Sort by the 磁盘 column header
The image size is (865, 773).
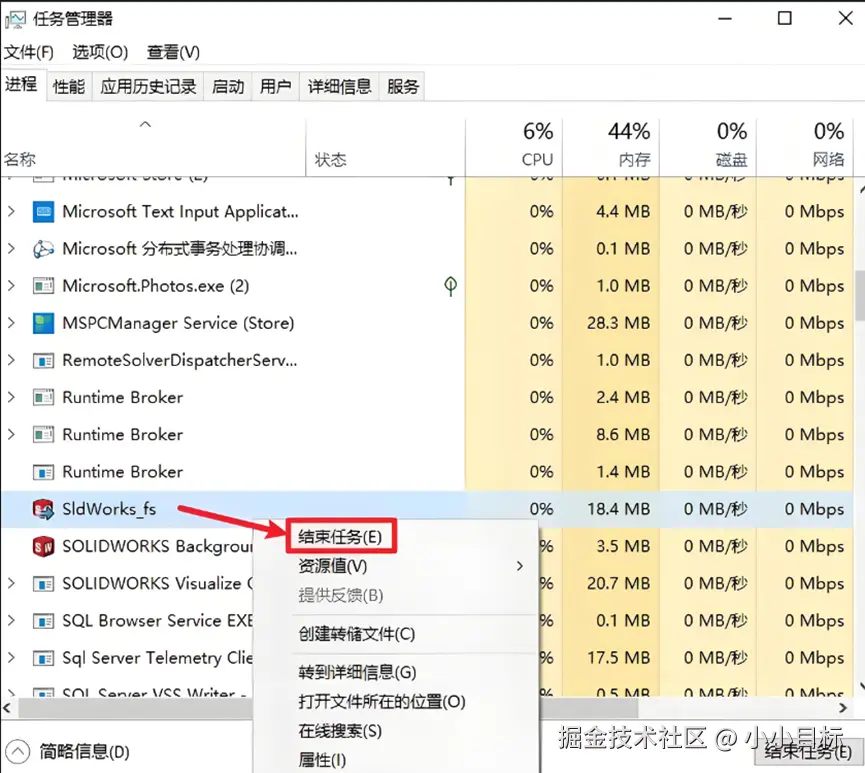708,147
